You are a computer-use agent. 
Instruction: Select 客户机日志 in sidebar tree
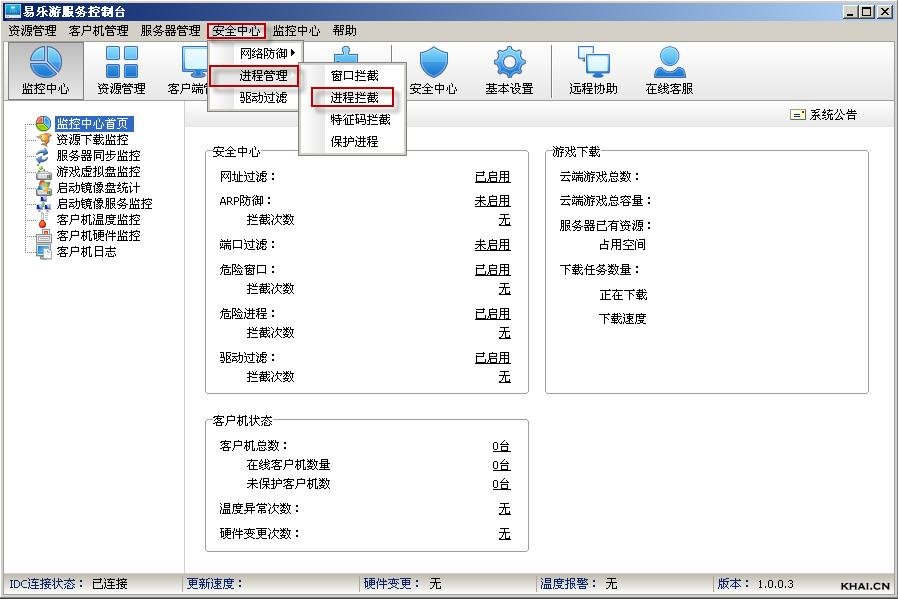click(86, 252)
